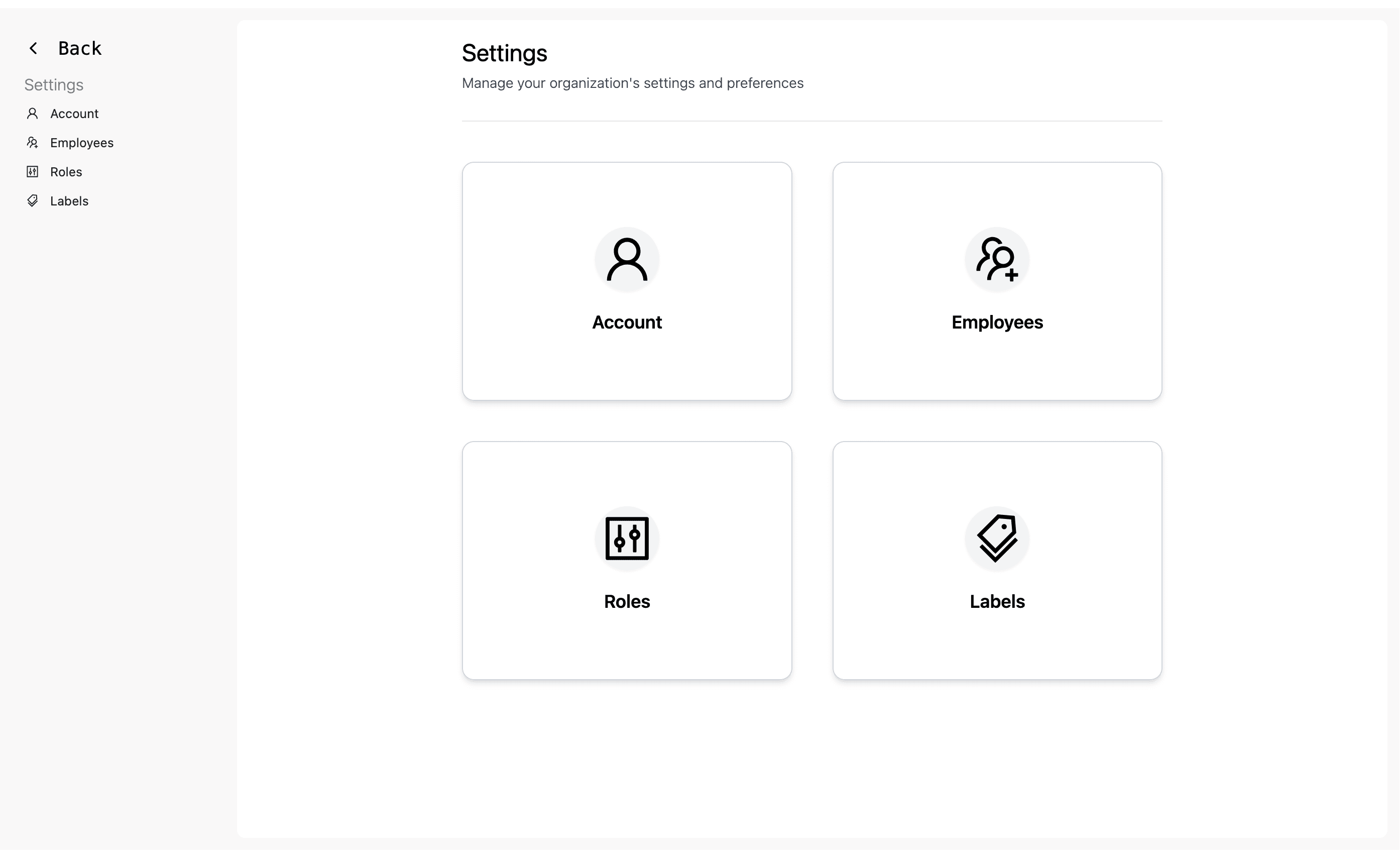Open Roles text entry in the sidebar
Image resolution: width=1400 pixels, height=858 pixels.
(66, 172)
